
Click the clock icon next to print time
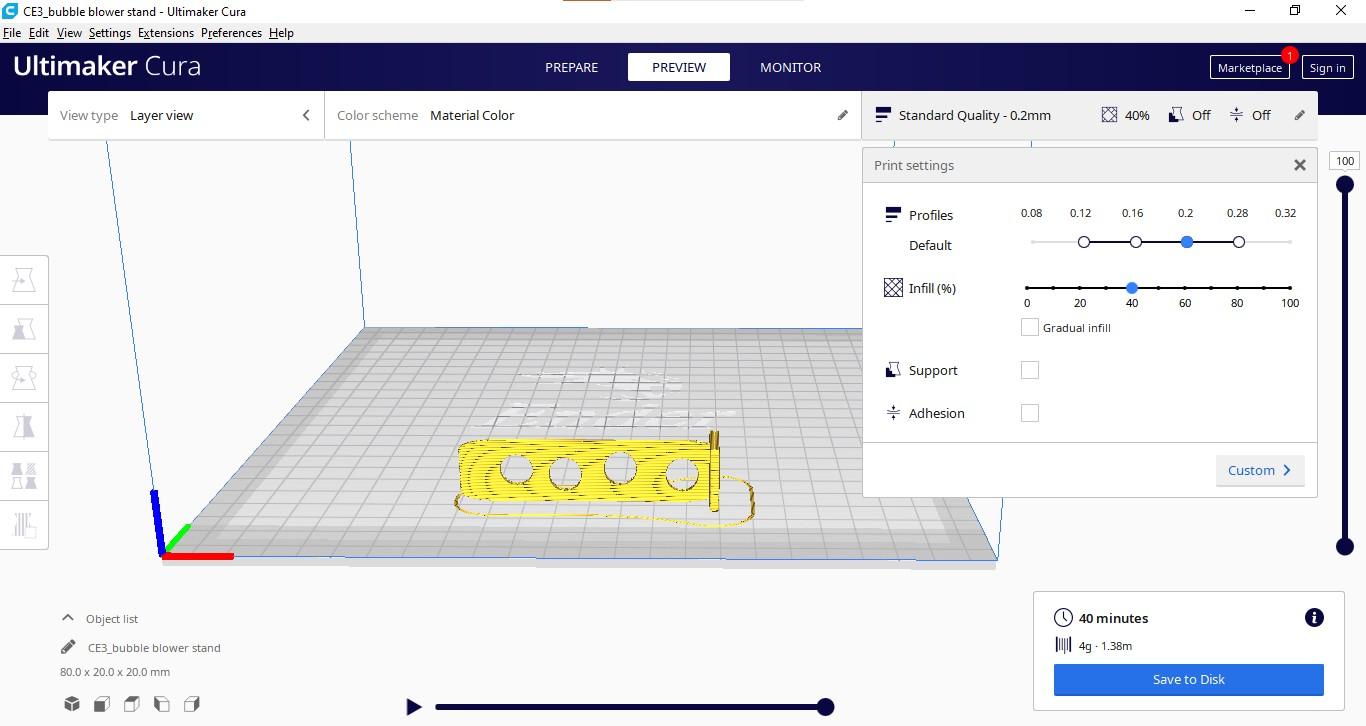point(1063,618)
